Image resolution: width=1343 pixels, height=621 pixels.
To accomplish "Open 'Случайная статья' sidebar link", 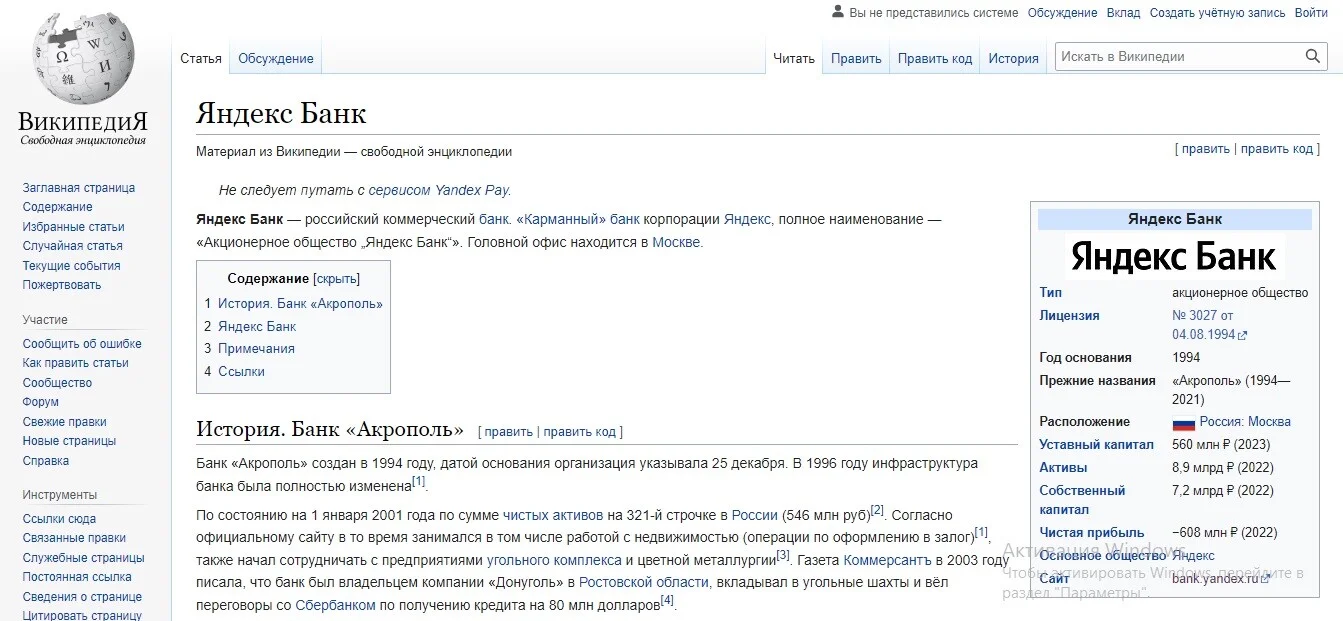I will (x=73, y=246).
